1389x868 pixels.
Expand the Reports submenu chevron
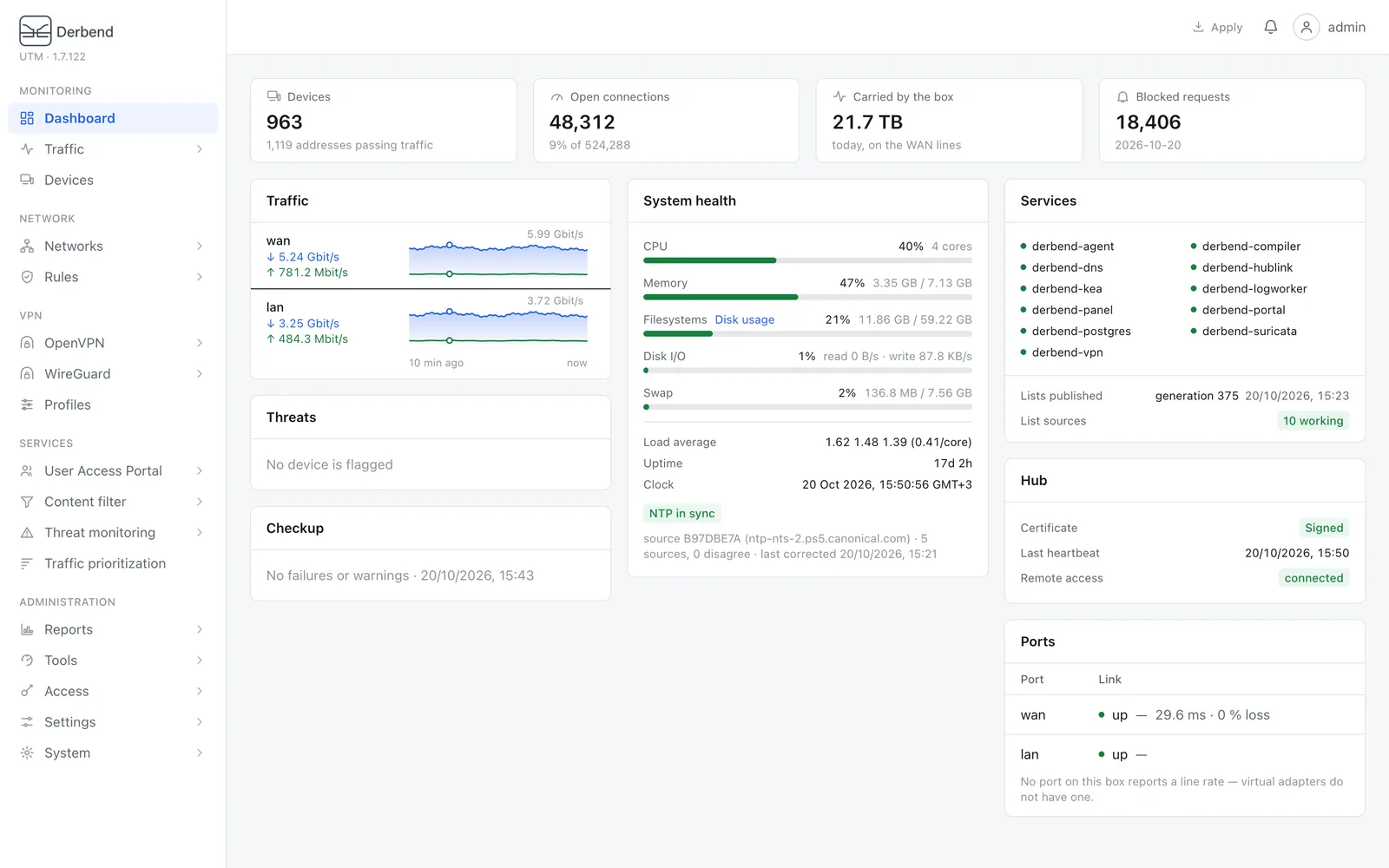(200, 629)
